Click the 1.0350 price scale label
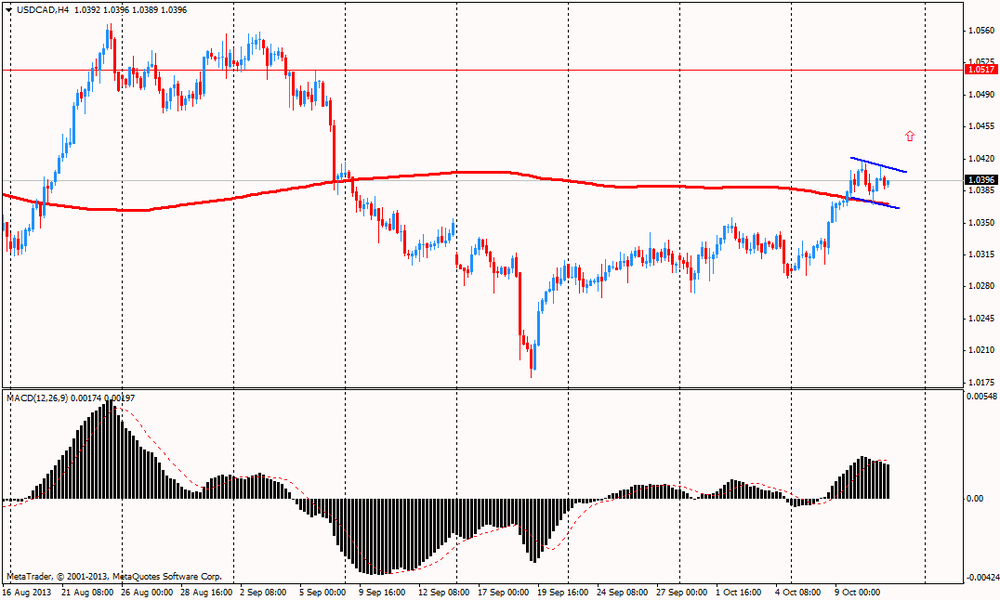The height and width of the screenshot is (600, 1000). [x=982, y=223]
